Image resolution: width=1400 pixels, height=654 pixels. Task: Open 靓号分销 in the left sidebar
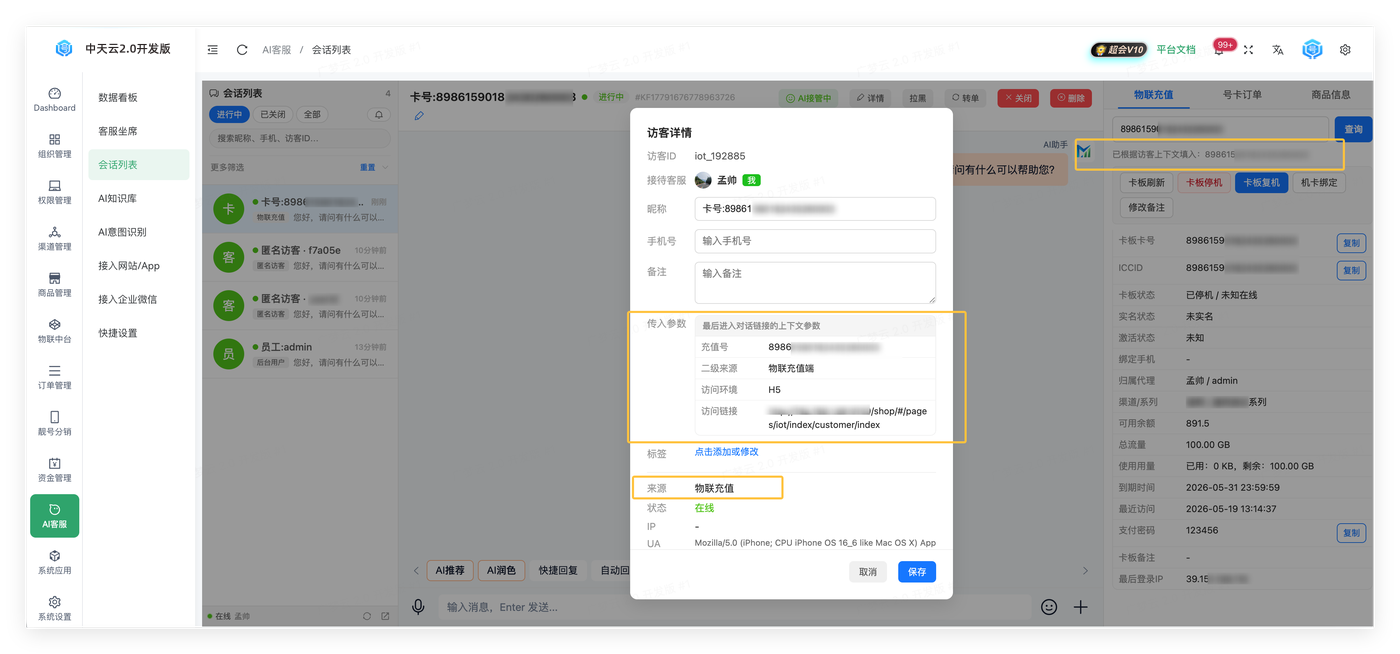[54, 423]
